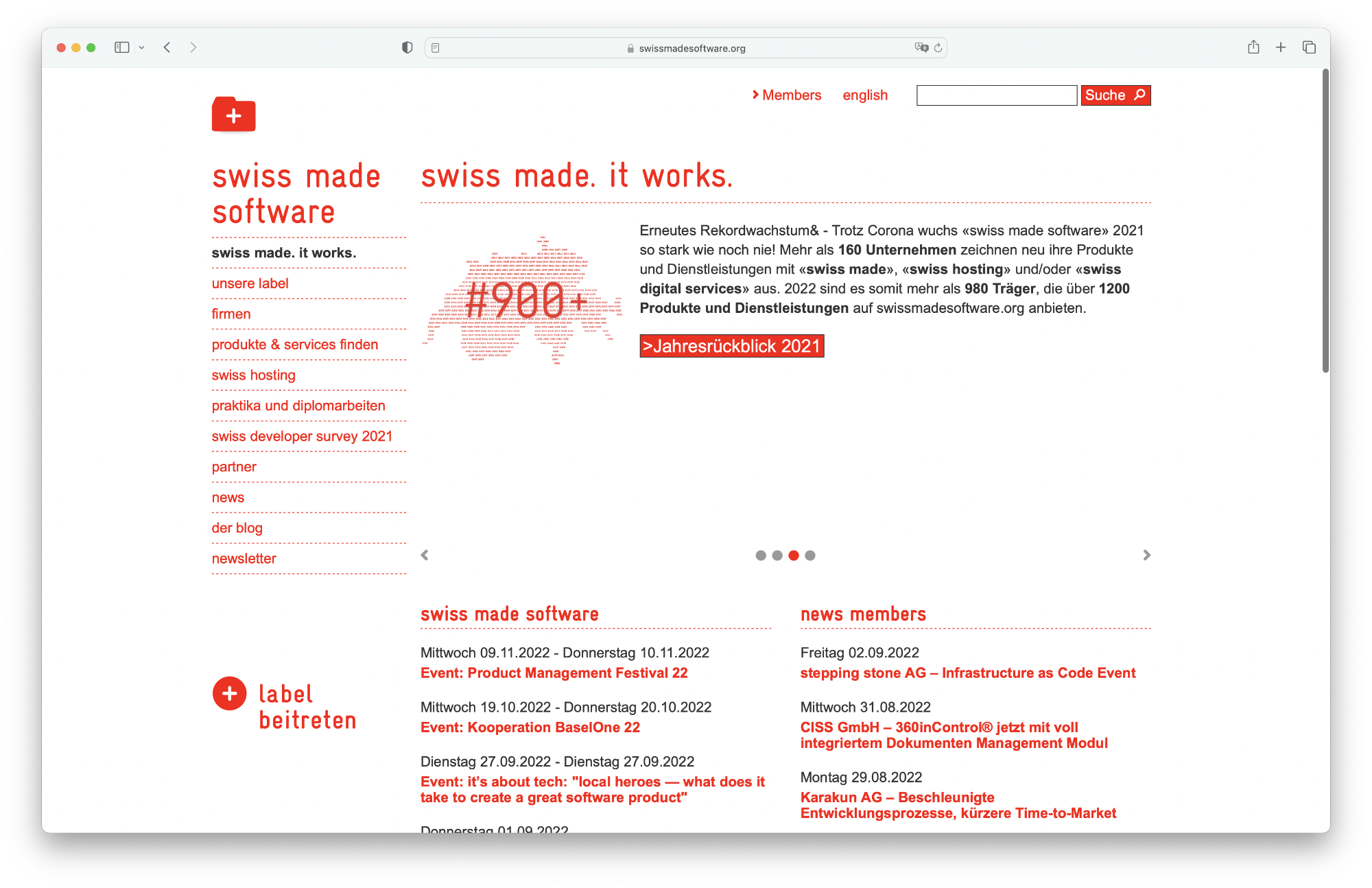Viewport: 1372px width, 888px height.
Task: Open 'newsletter' menu item
Action: [244, 559]
